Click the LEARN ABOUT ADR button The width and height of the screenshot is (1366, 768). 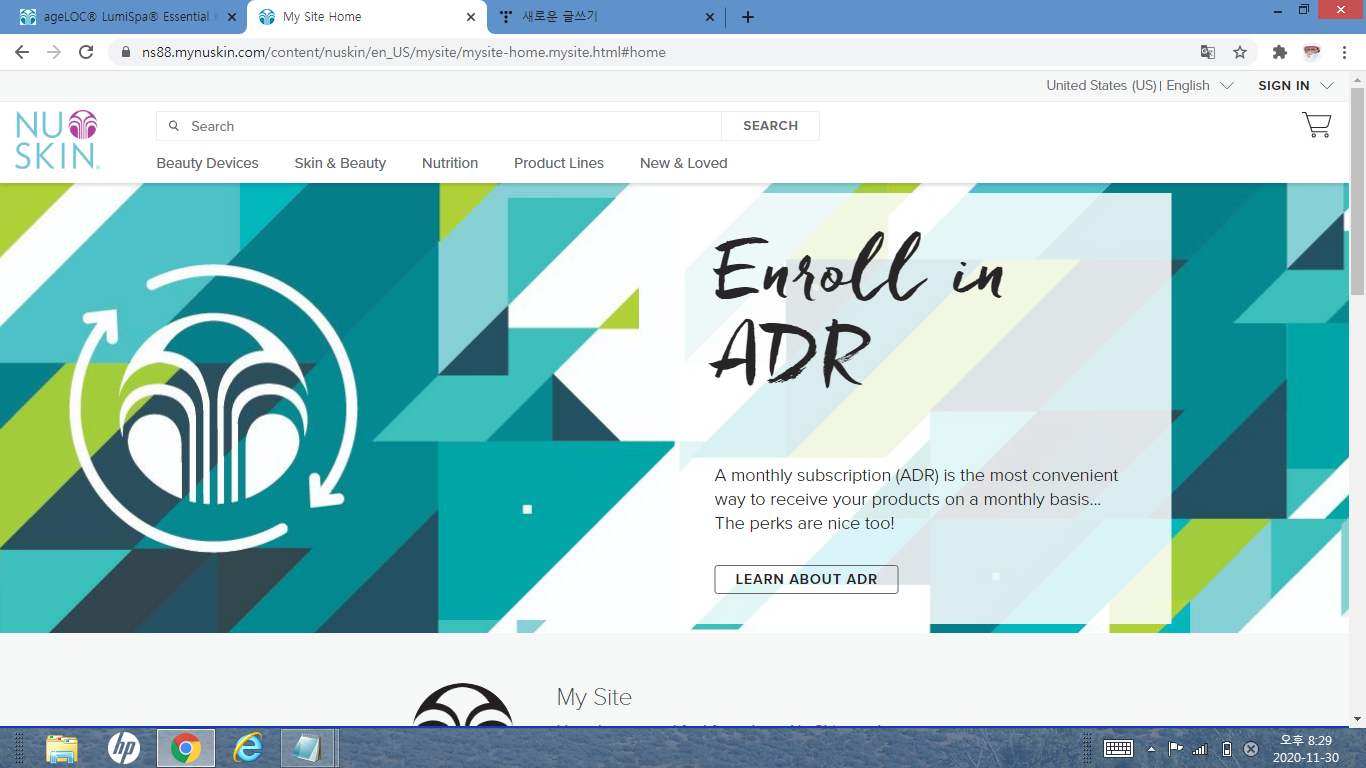click(x=806, y=579)
